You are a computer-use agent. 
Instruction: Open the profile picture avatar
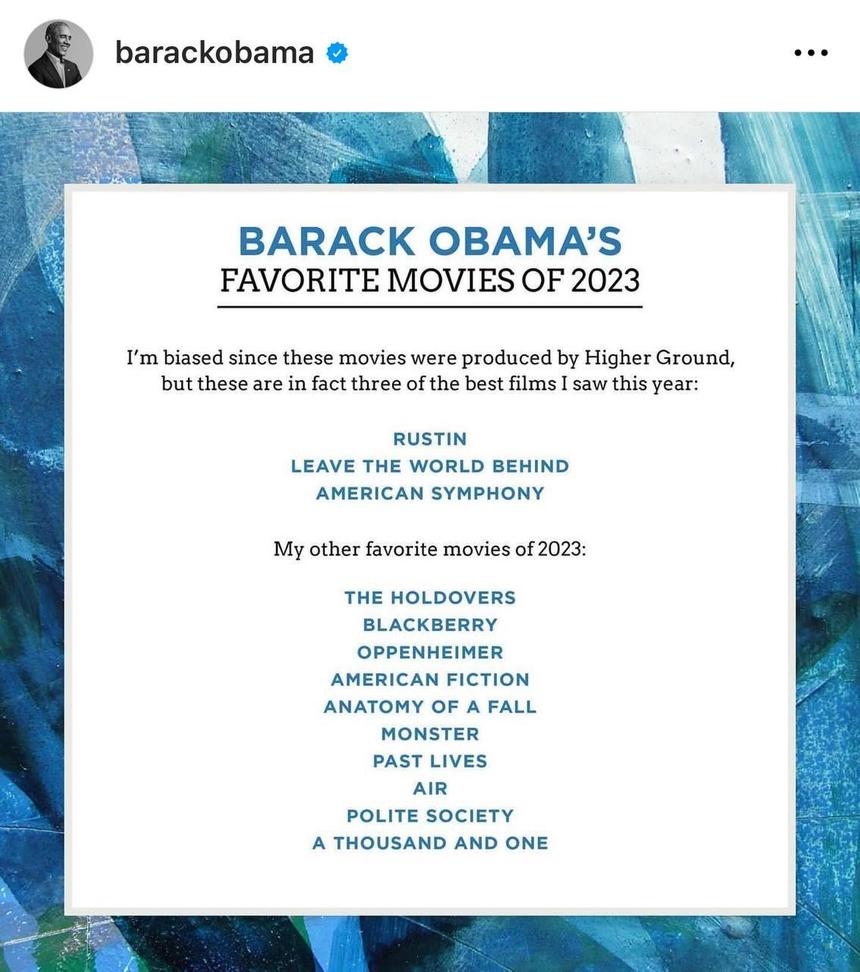click(58, 53)
